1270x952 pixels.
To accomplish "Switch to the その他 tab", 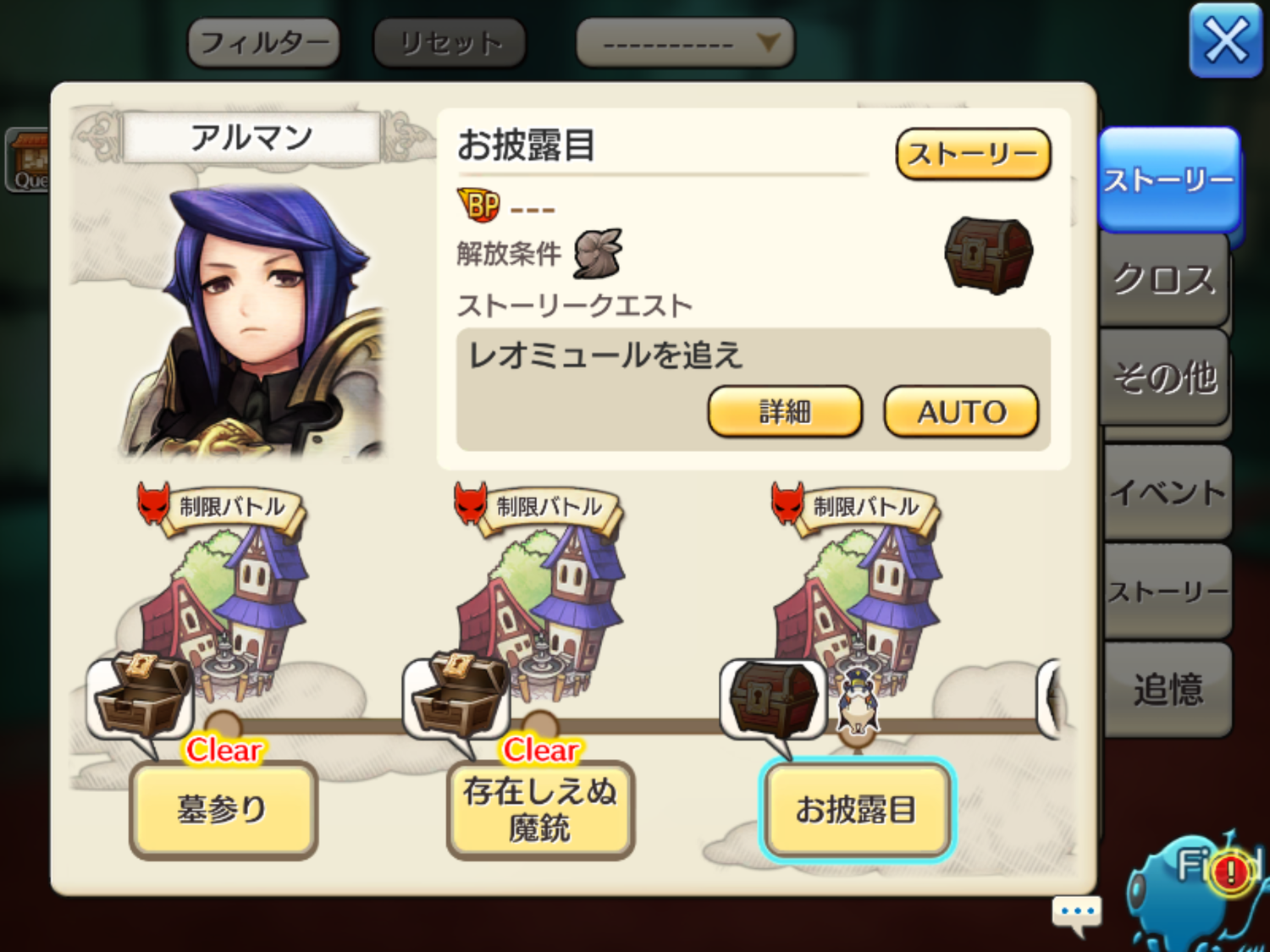I will pos(1164,377).
